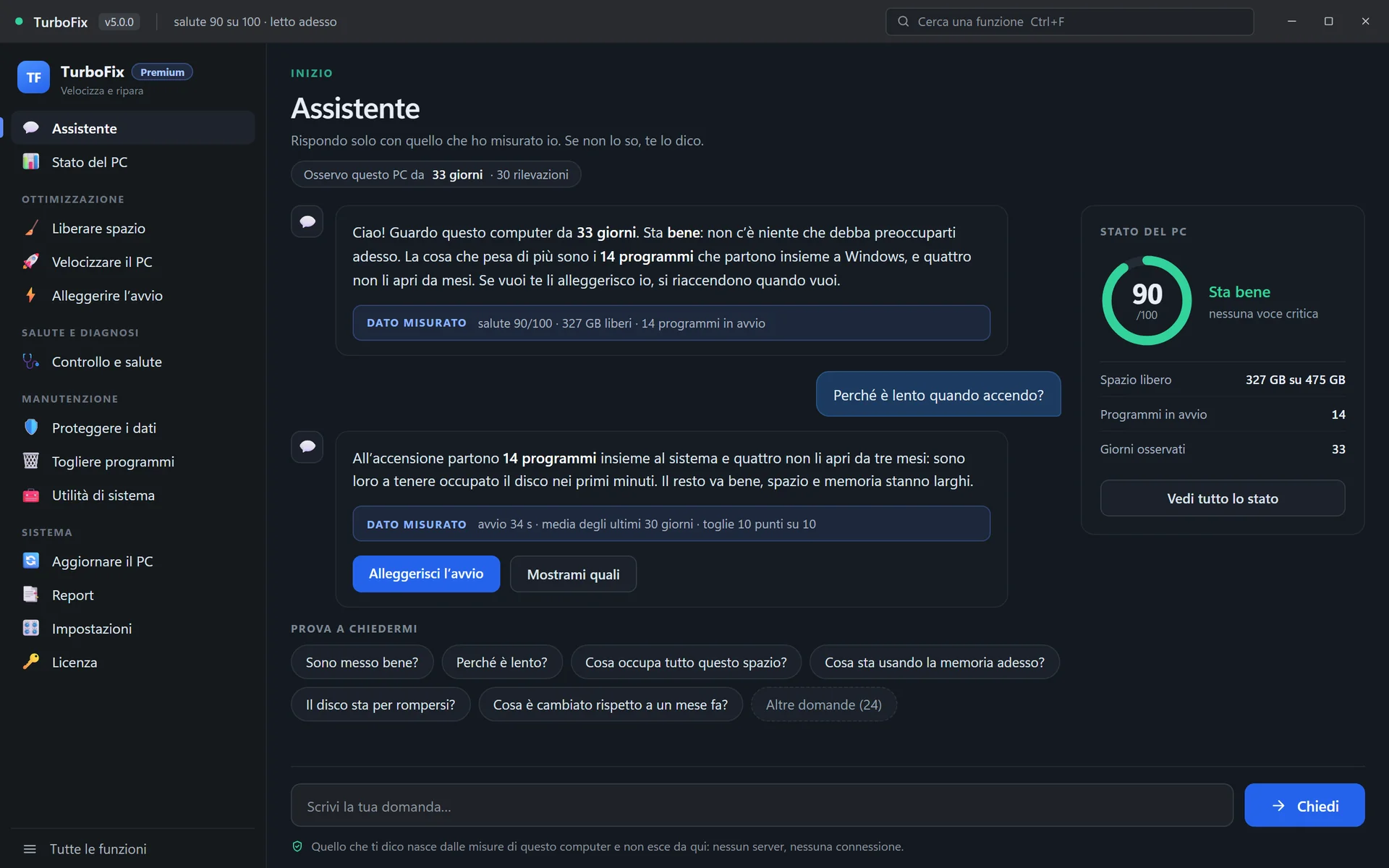
Task: Click the green shield privacy icon at bottom
Action: (x=297, y=846)
